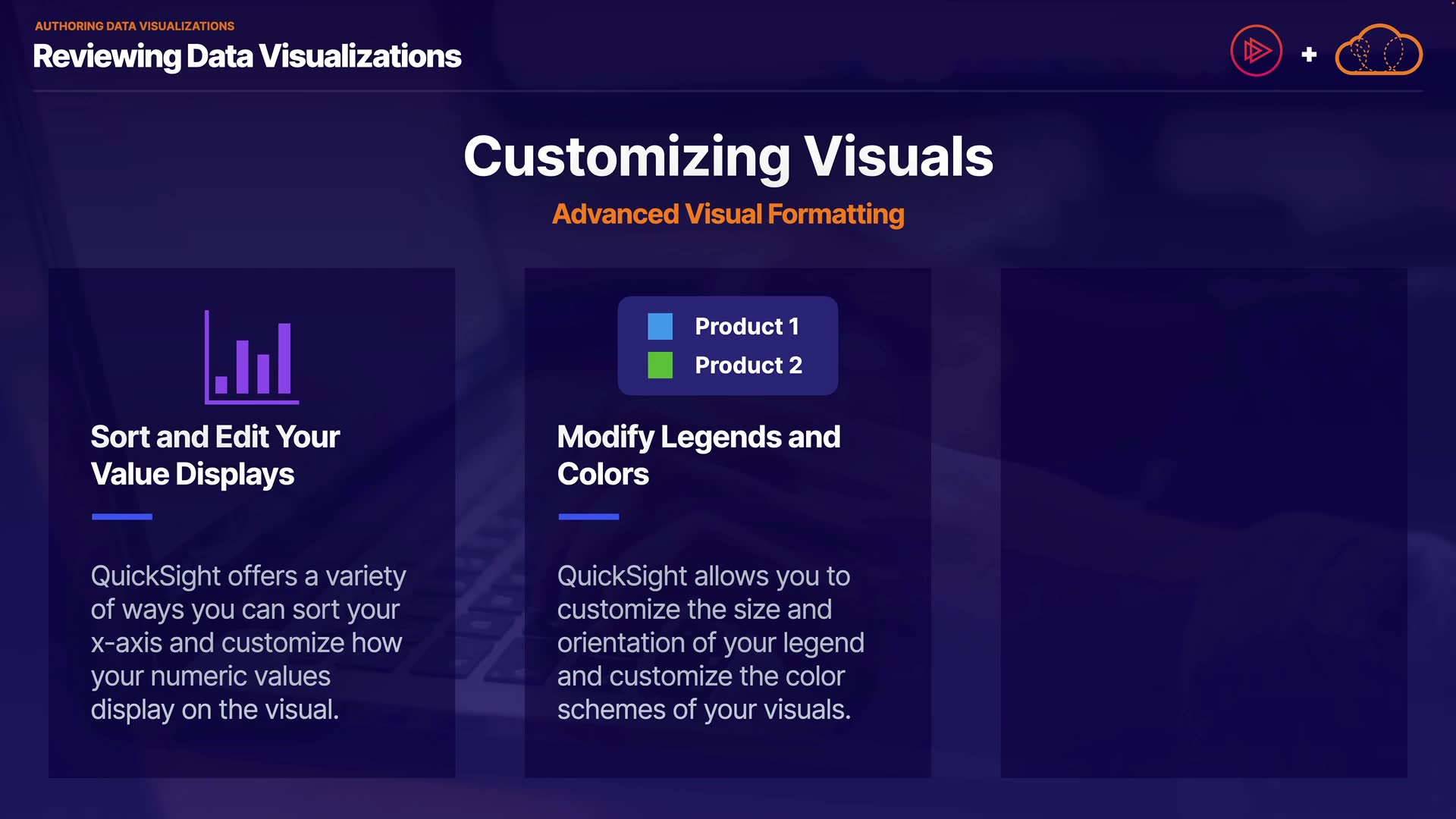
Task: Click the white plus sign between logos
Action: click(x=1308, y=55)
